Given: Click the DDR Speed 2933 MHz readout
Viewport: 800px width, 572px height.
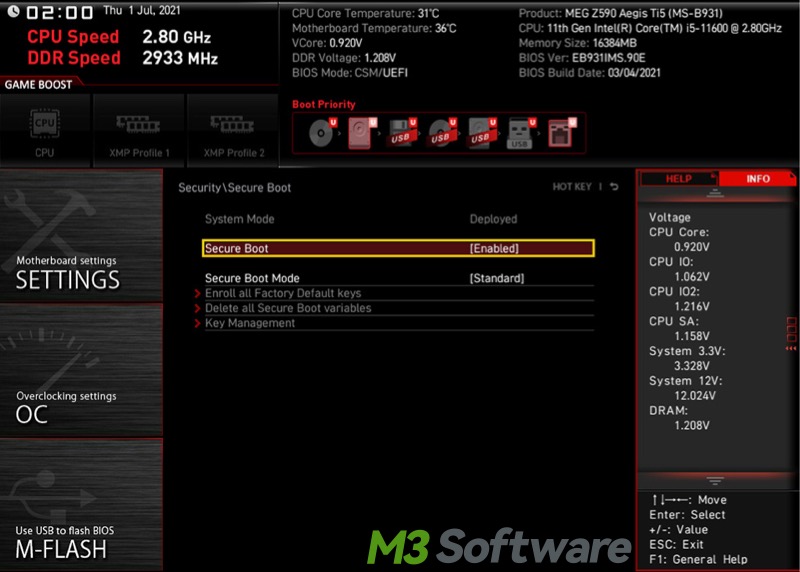Looking at the screenshot, I should click(x=122, y=58).
